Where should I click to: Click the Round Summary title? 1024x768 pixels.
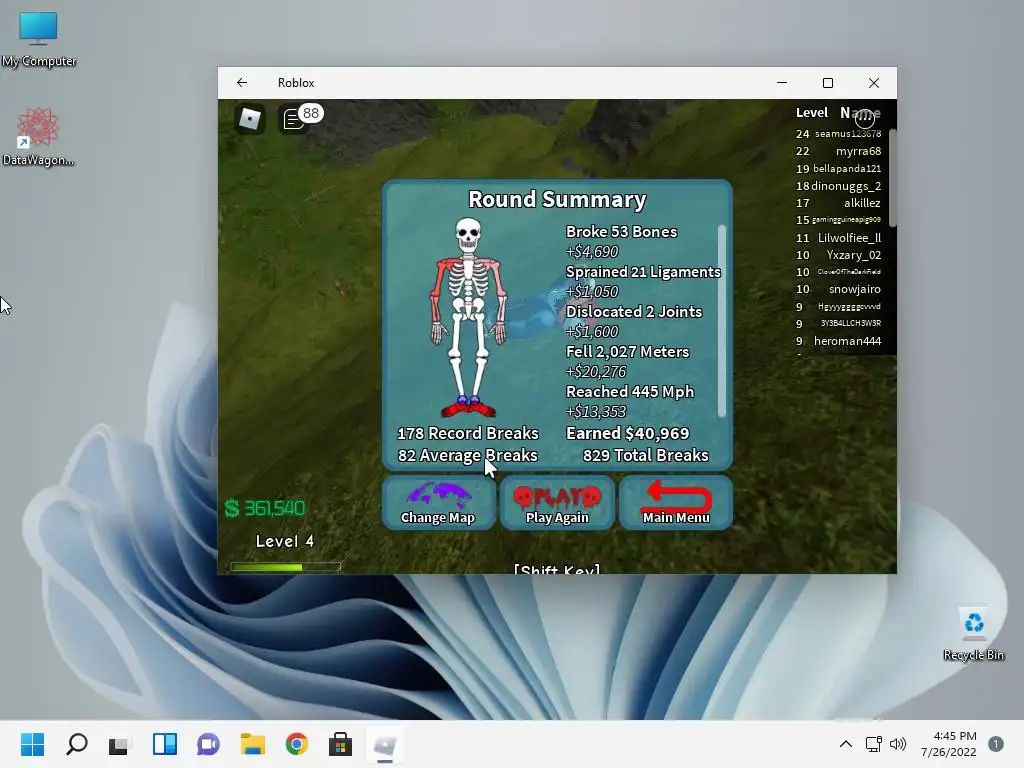pos(557,199)
